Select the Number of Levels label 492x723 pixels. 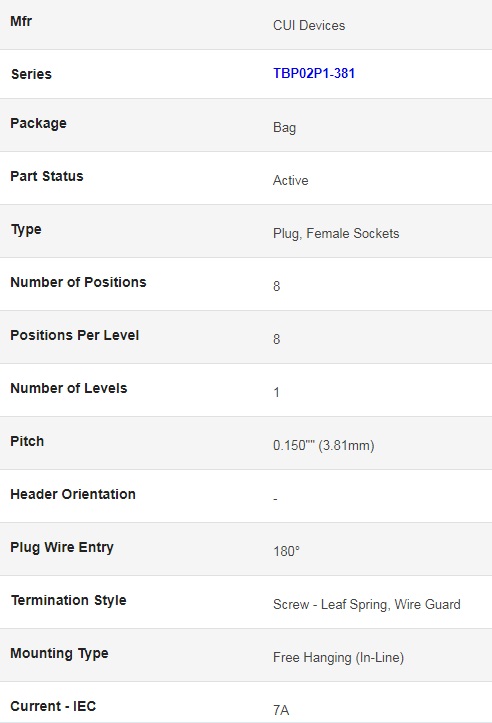(x=69, y=388)
